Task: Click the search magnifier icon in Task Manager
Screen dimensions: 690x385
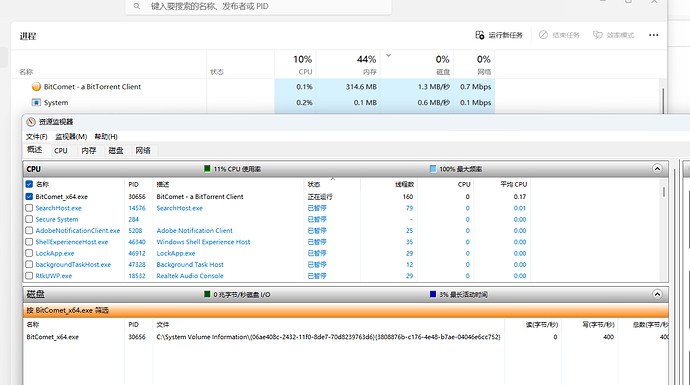Action: click(137, 6)
